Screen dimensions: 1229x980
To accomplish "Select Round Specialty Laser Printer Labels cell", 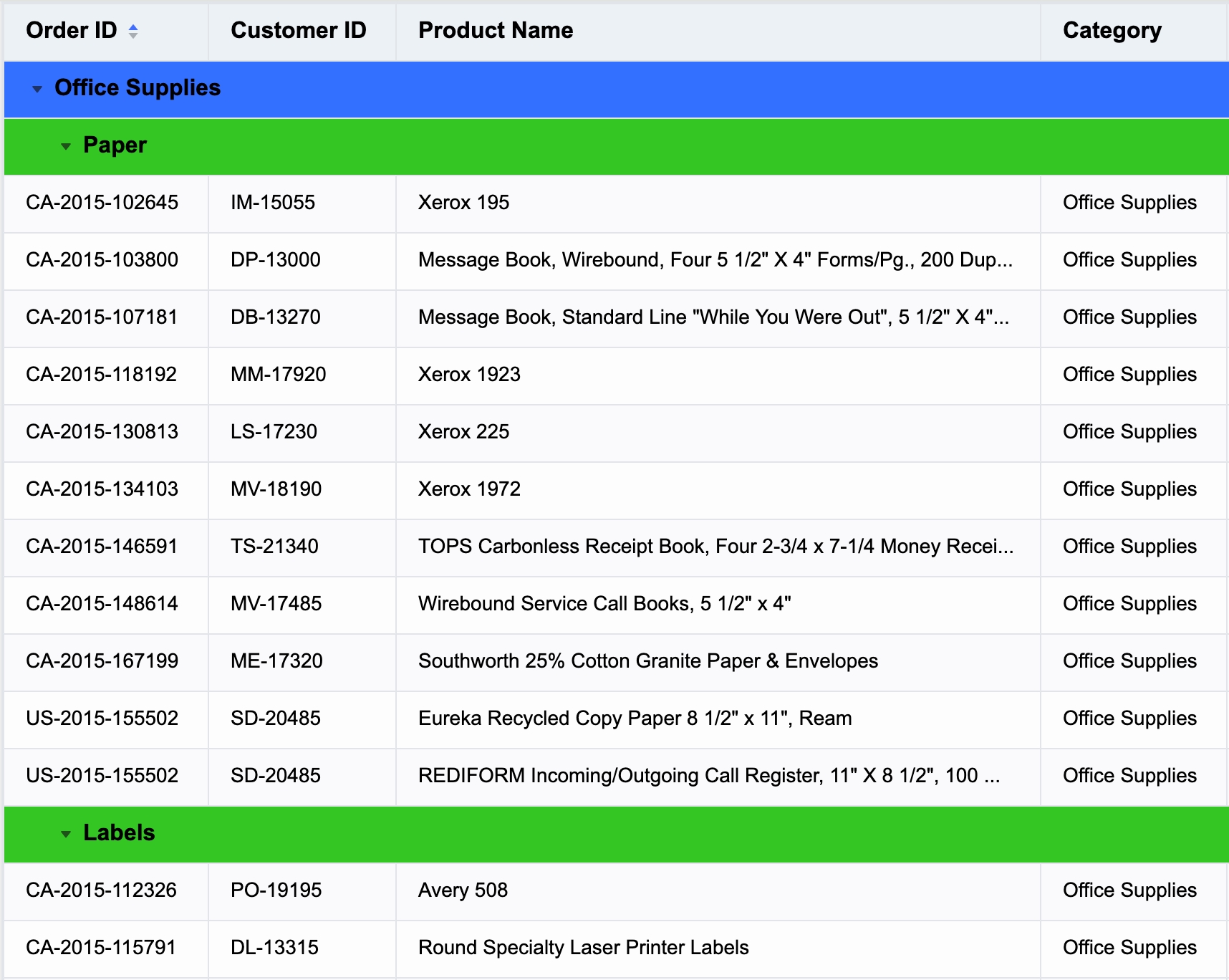I will (x=718, y=948).
